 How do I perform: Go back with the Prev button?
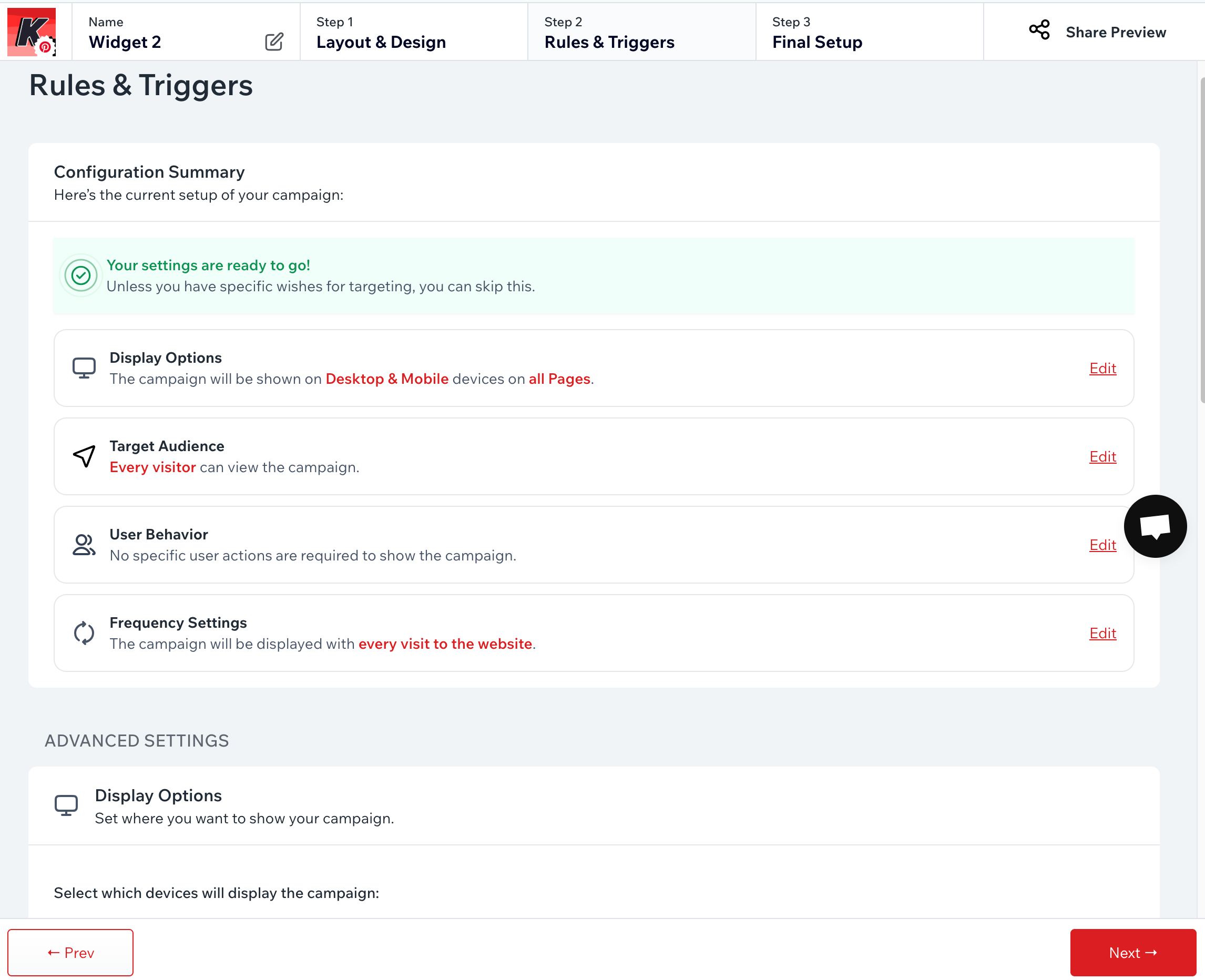(70, 952)
